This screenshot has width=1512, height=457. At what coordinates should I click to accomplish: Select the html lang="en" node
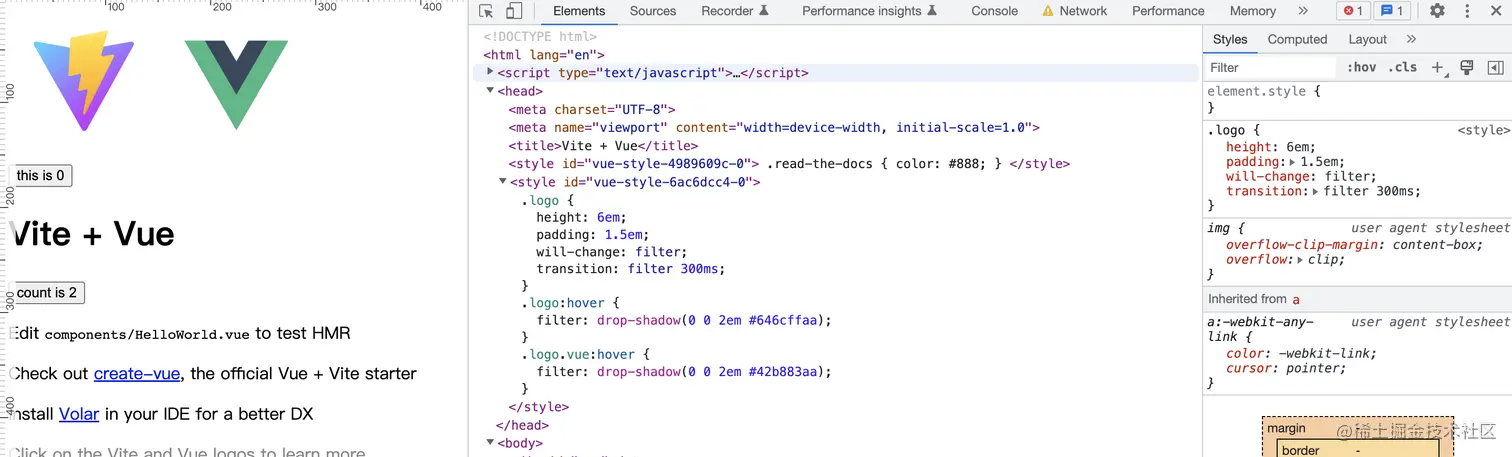544,55
